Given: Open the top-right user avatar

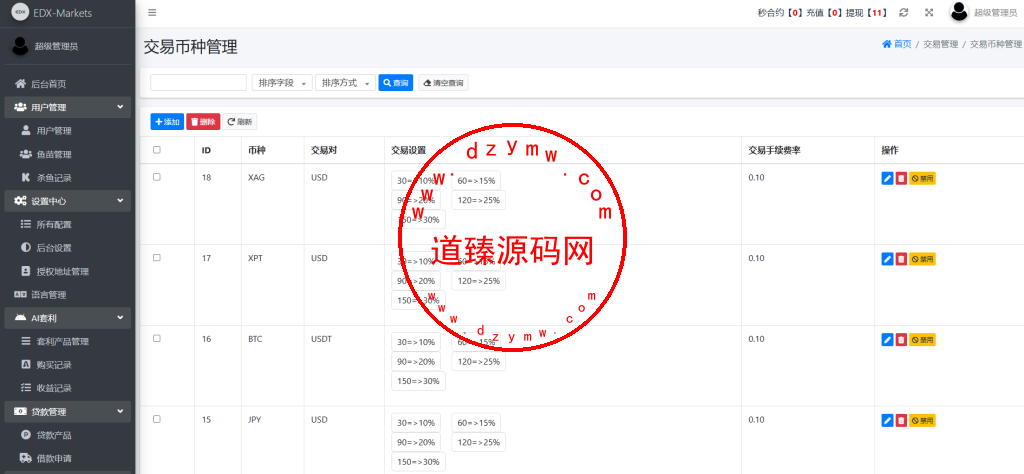Looking at the screenshot, I should click(x=959, y=12).
